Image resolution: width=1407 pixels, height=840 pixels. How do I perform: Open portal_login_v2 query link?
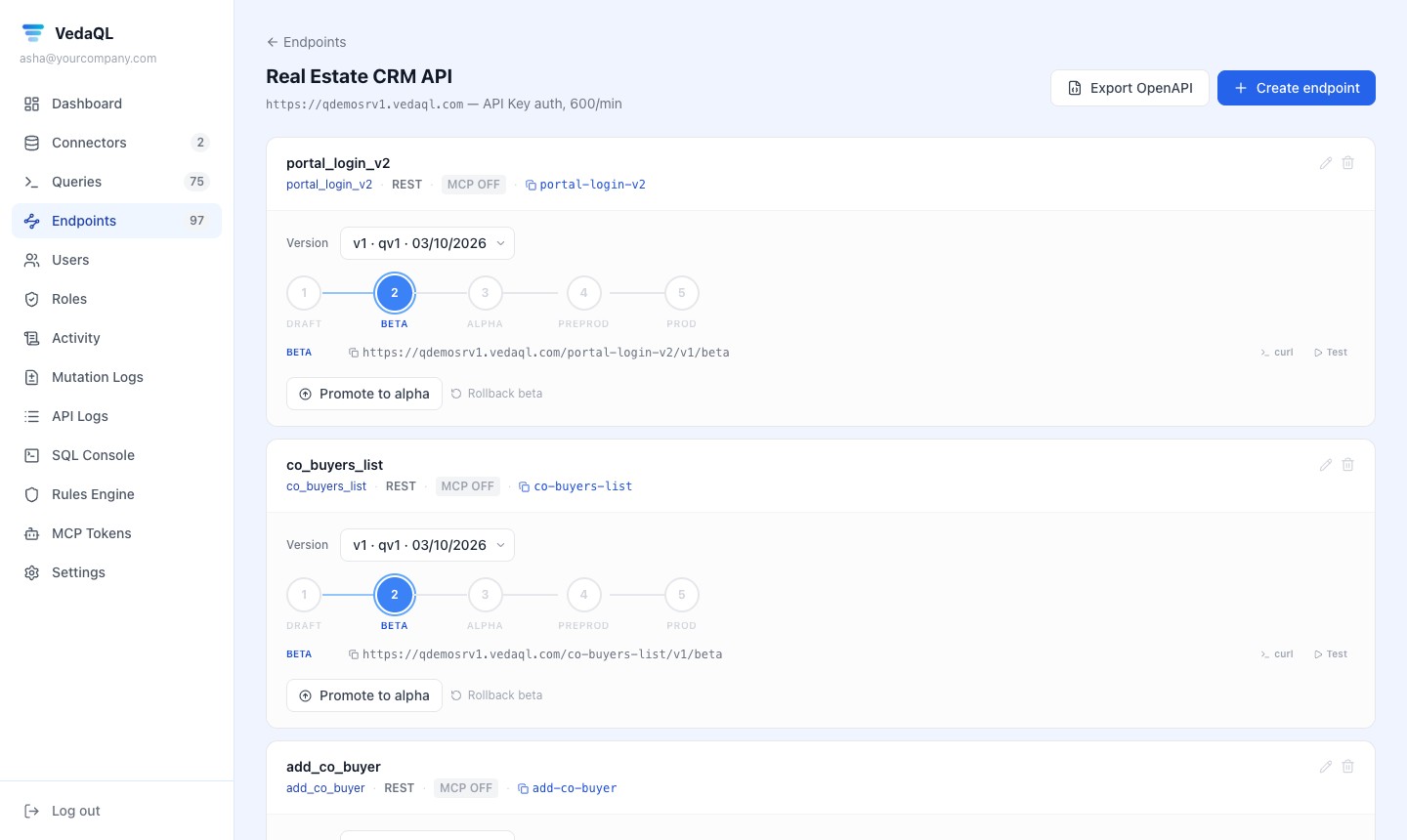329,185
